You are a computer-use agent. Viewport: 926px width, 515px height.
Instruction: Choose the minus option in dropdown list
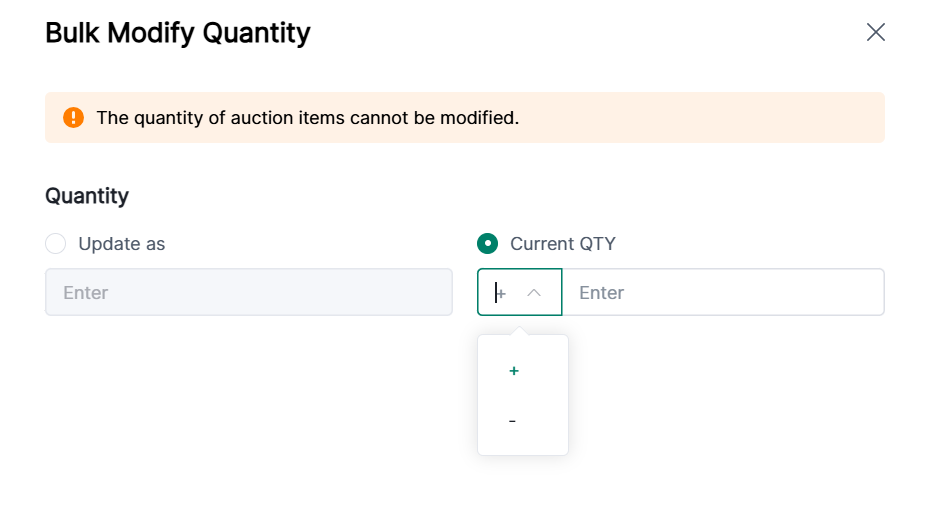click(x=513, y=421)
